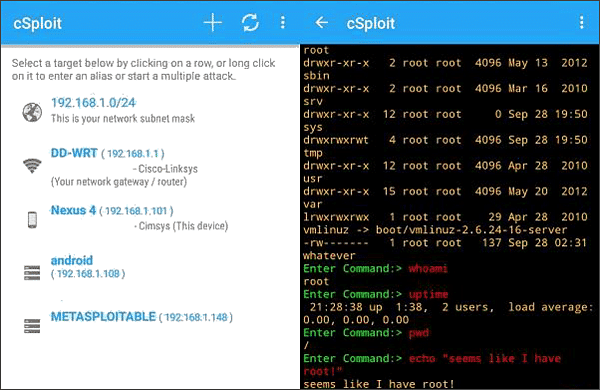Click the 'uptime' command in the terminal
The width and height of the screenshot is (600, 390).
click(428, 294)
